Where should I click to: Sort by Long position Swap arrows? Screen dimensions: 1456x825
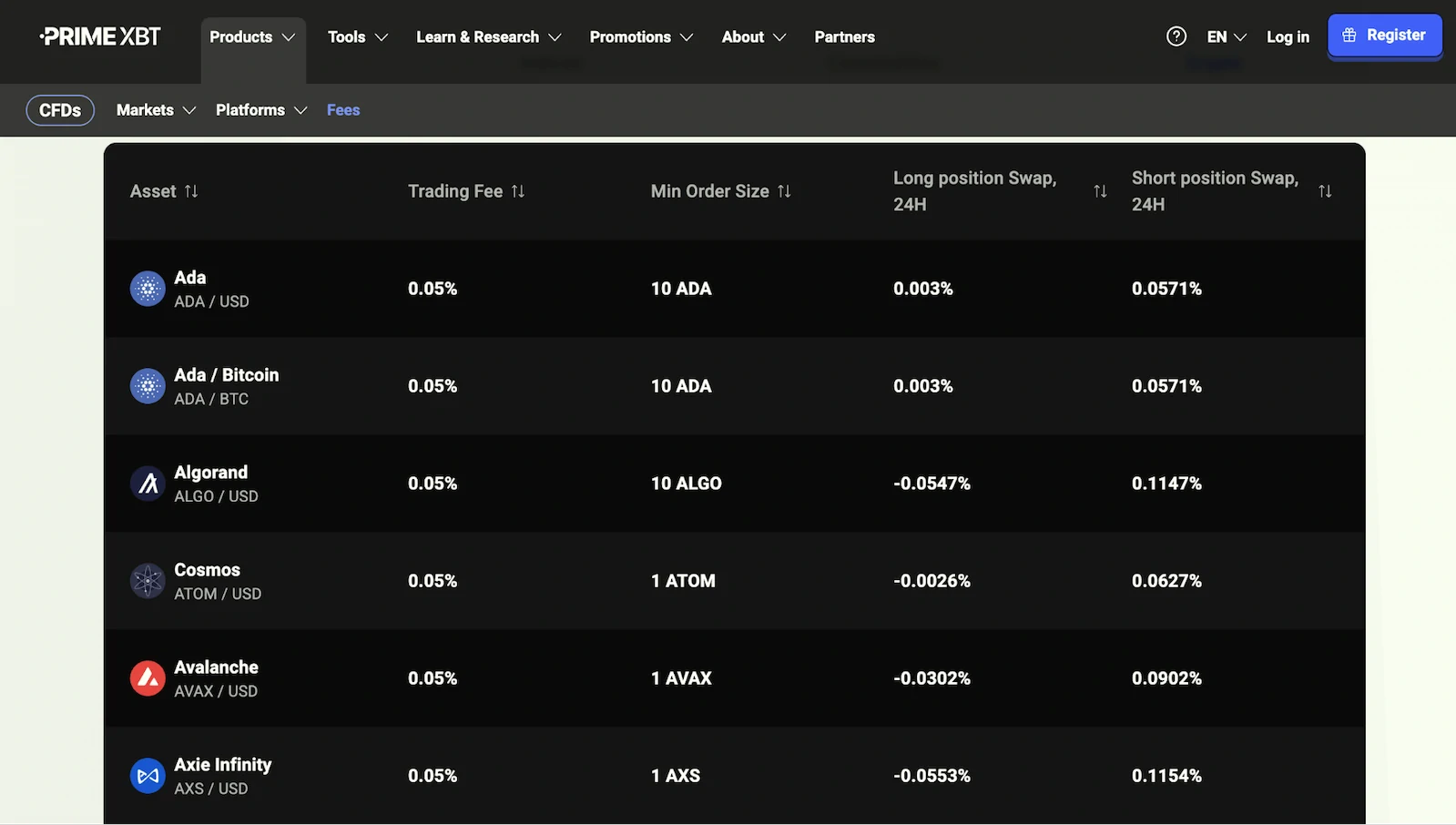click(1100, 191)
